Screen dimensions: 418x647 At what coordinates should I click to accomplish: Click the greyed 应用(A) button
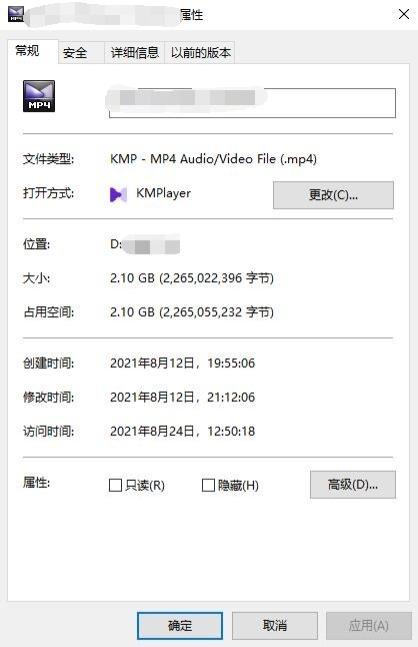(x=369, y=626)
